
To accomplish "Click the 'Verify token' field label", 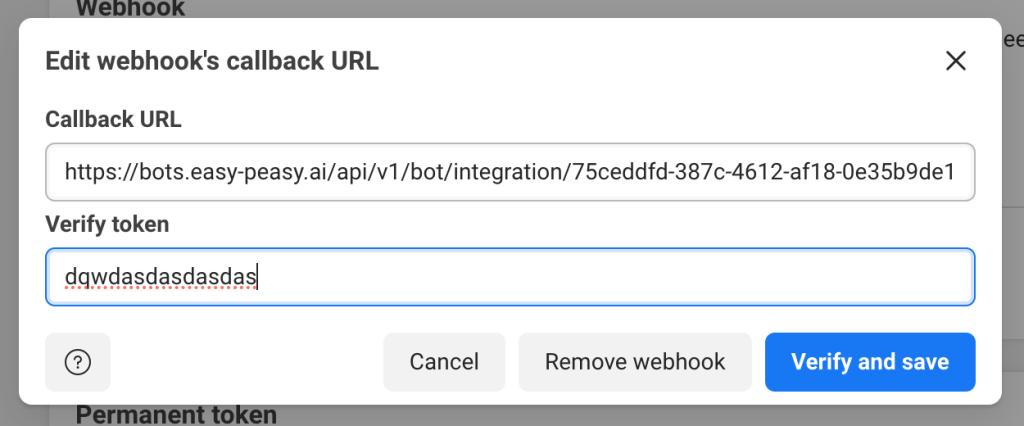I will click(x=107, y=225).
